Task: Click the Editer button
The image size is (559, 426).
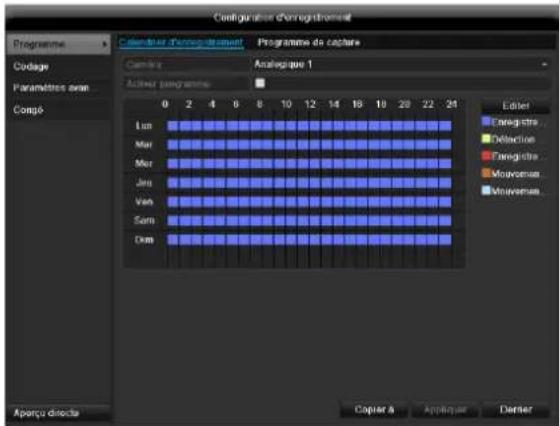Action: click(x=516, y=106)
